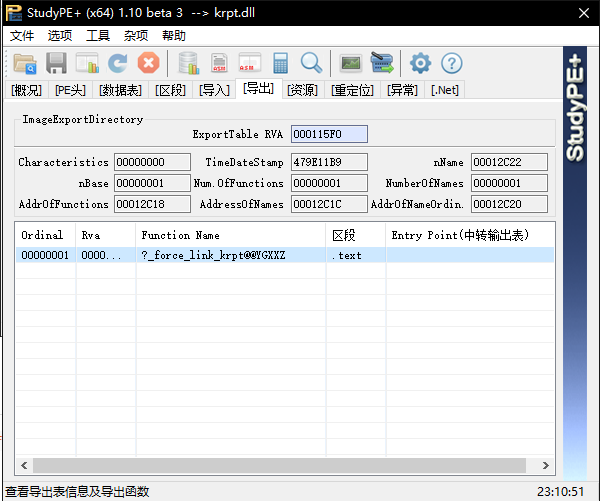
Task: Click the Num.OfFunctions value field
Action: (329, 183)
